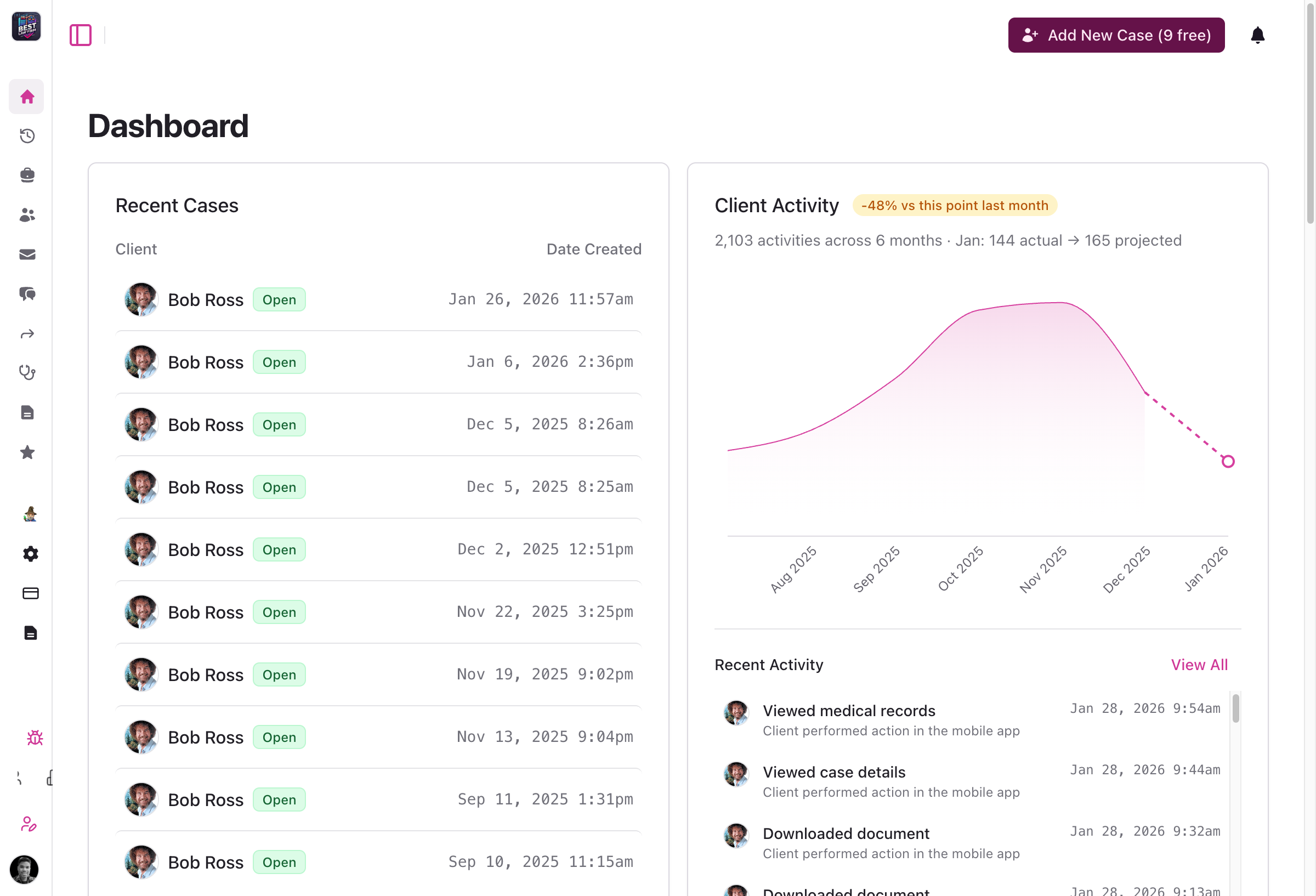Open the Settings gear icon
Screen dimensions: 1316x896
point(30,554)
